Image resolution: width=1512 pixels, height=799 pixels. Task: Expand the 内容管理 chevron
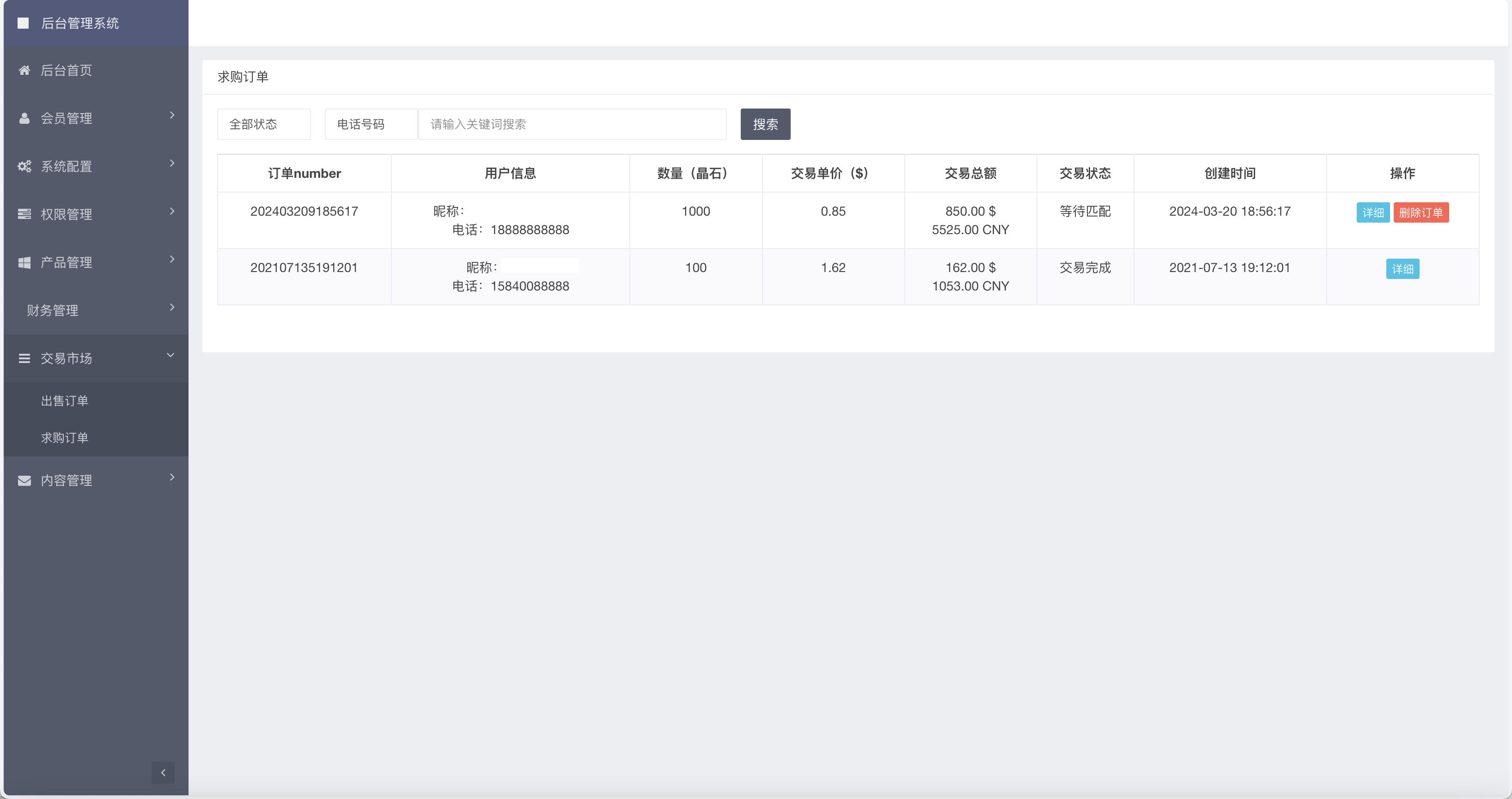pos(172,478)
